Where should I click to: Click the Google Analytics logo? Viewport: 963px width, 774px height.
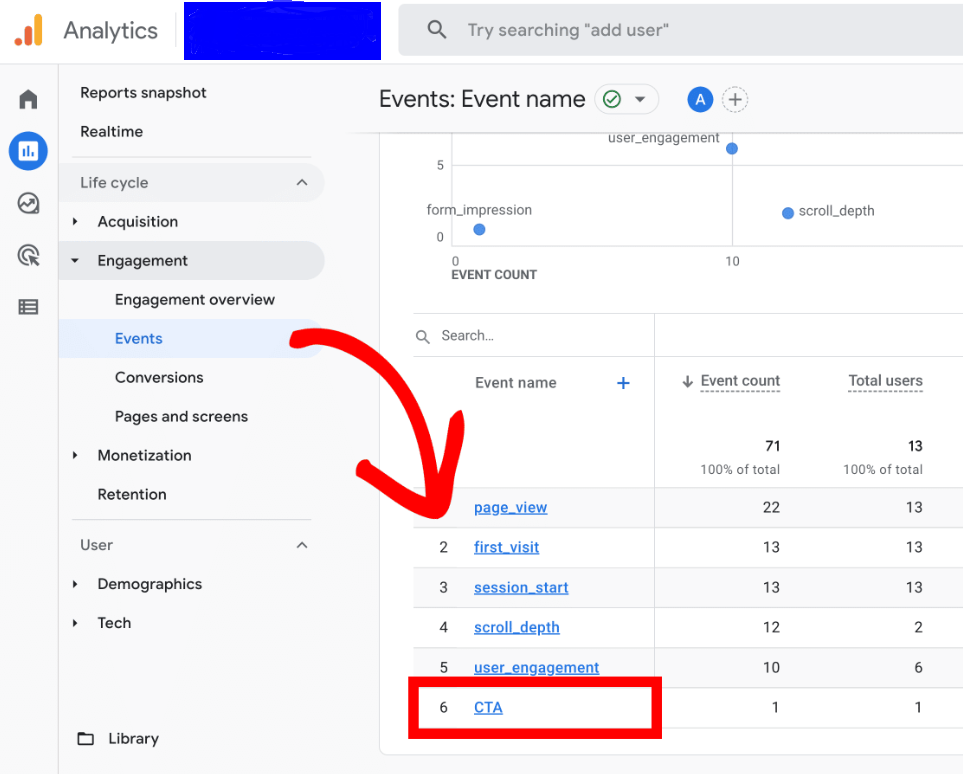tap(29, 31)
